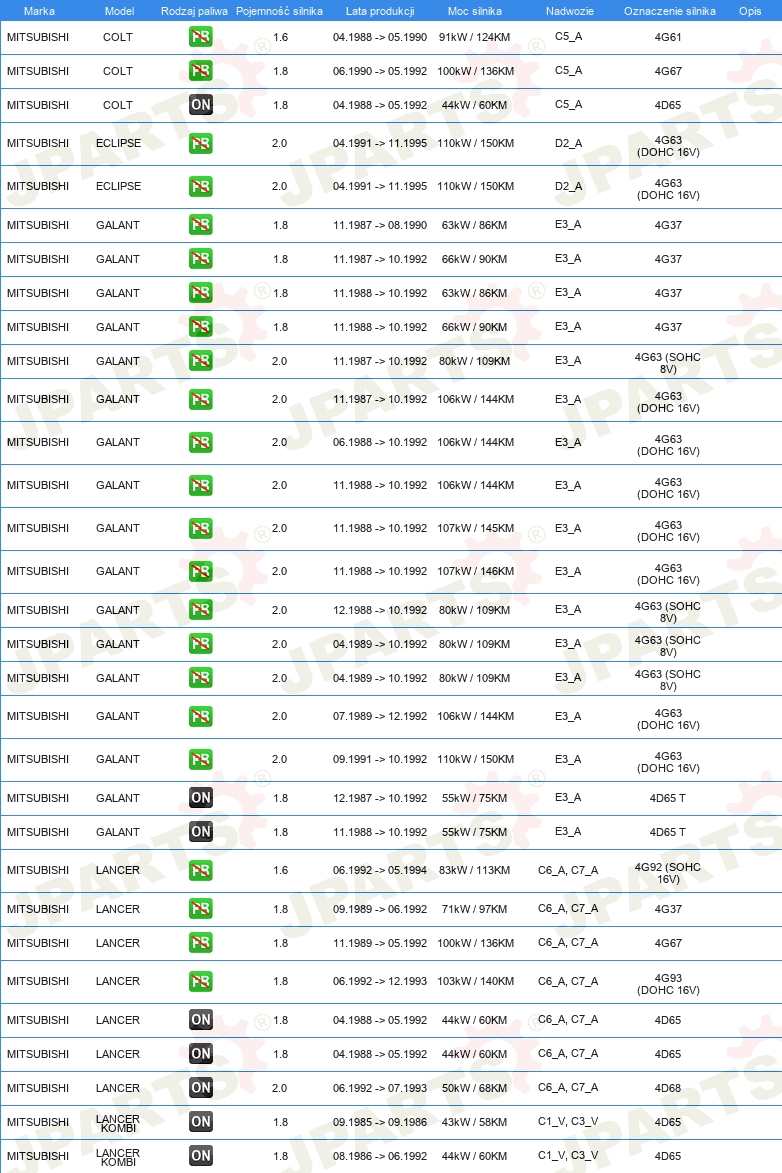Screen dimensions: 782x1173
Task: Click petrol icon for LANCER 1.6 83kW / 113KM
Action: (201, 870)
